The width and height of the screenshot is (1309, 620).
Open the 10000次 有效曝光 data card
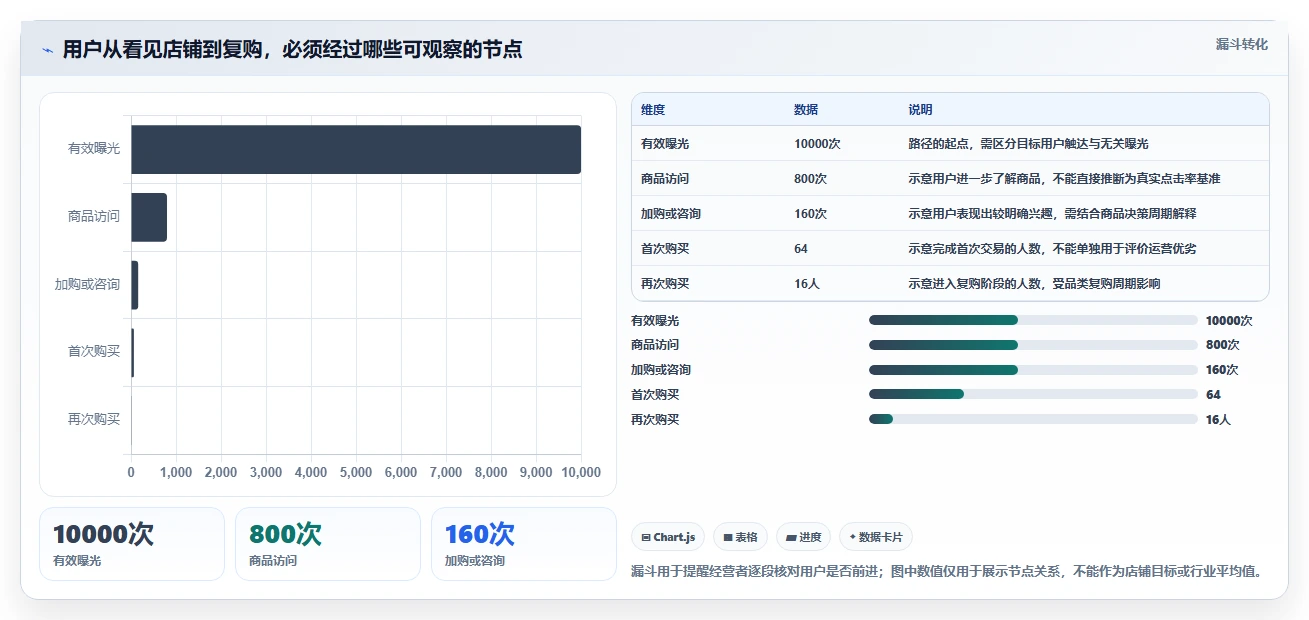(132, 544)
